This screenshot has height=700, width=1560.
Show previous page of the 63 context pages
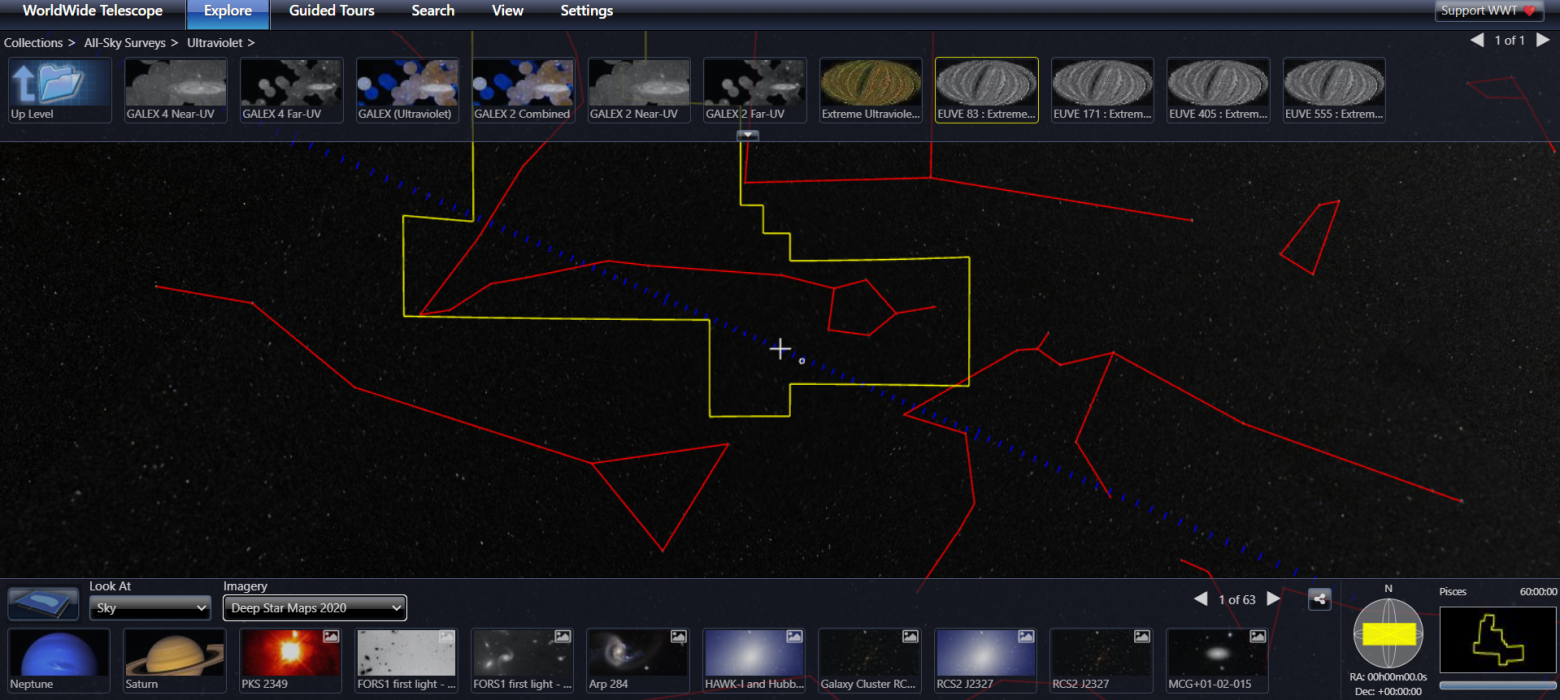[1201, 599]
